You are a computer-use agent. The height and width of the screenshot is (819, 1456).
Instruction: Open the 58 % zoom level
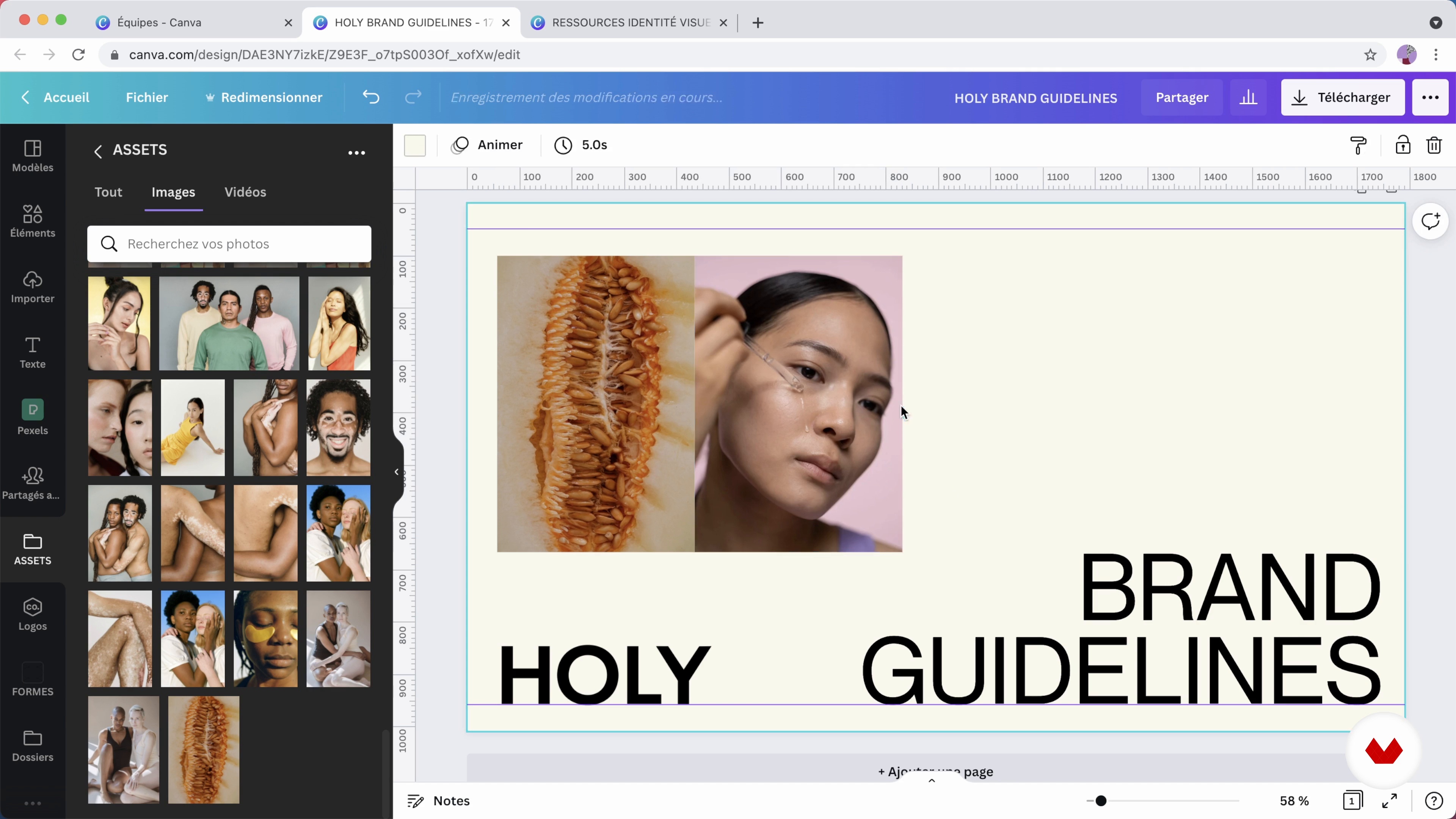1294,800
